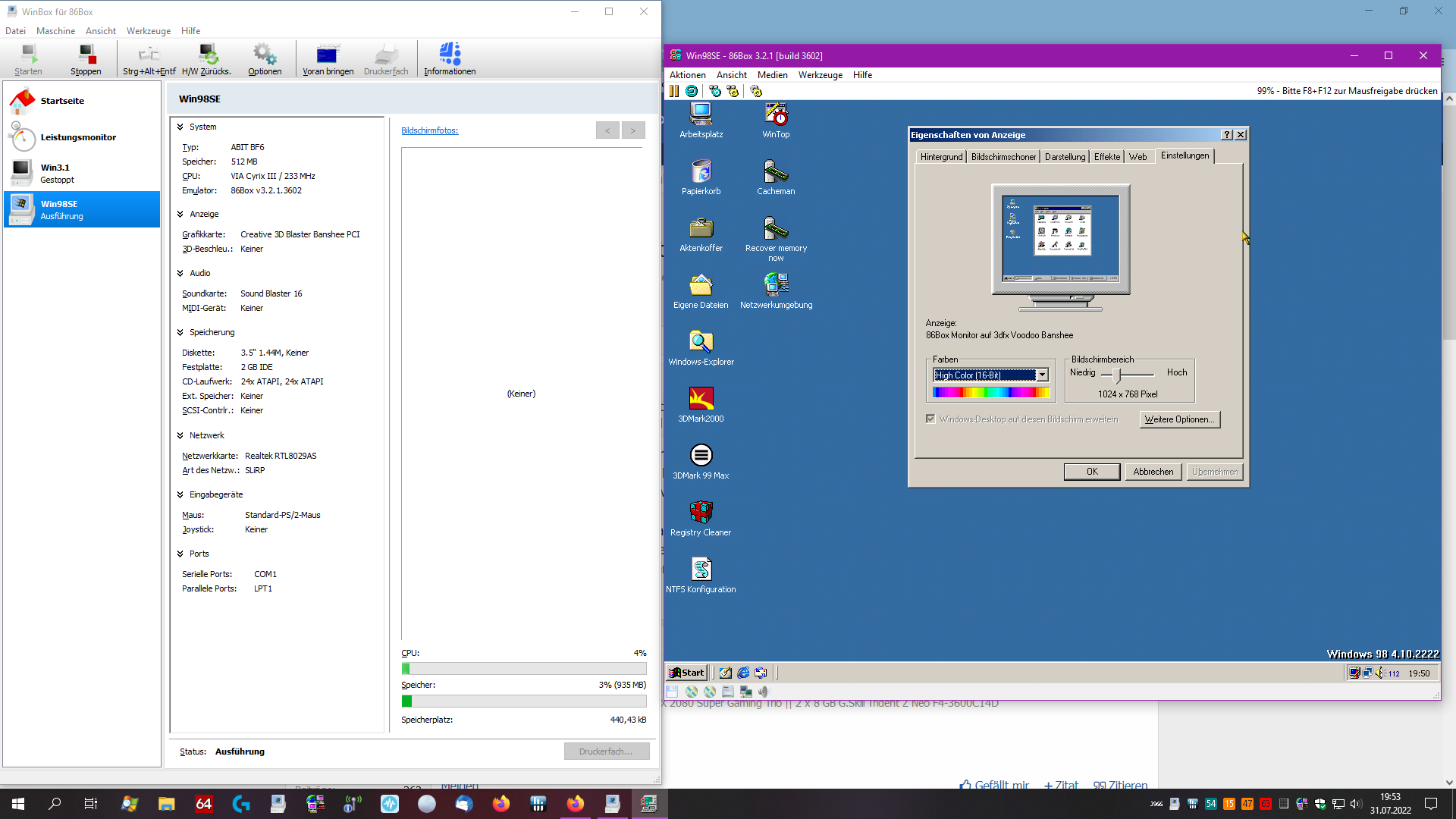Open the Medien menu in 86Box

point(772,75)
